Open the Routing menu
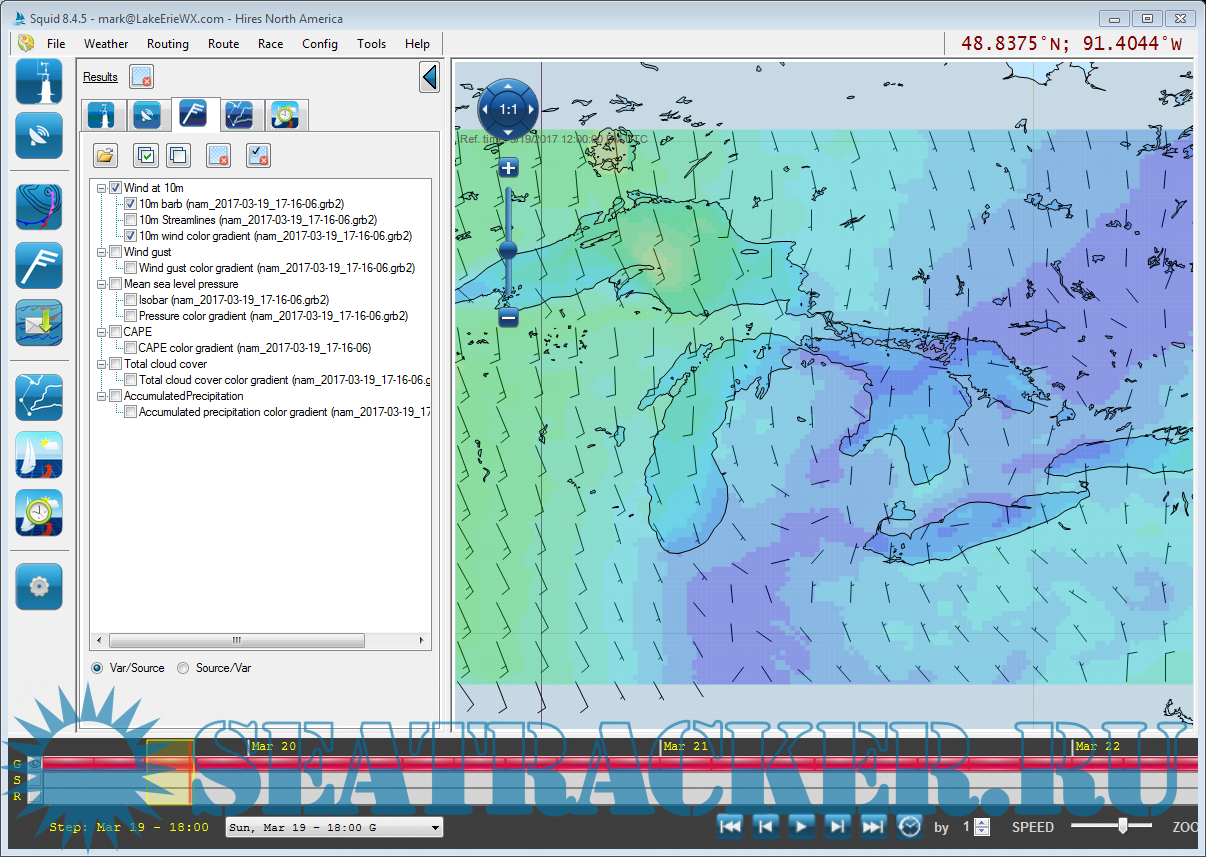This screenshot has width=1206, height=857. coord(167,44)
